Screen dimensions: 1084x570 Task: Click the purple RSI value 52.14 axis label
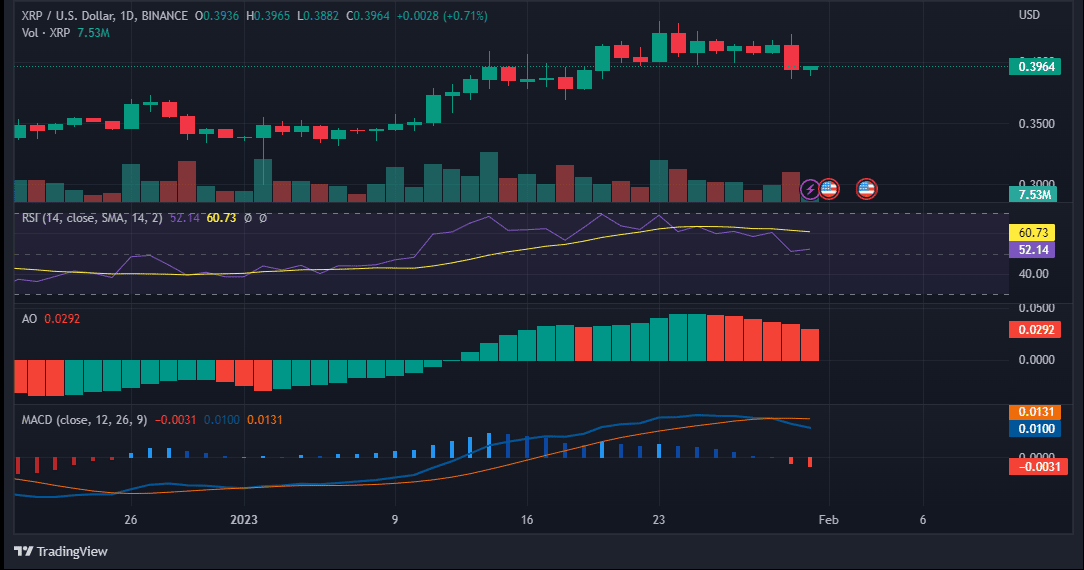point(1032,249)
